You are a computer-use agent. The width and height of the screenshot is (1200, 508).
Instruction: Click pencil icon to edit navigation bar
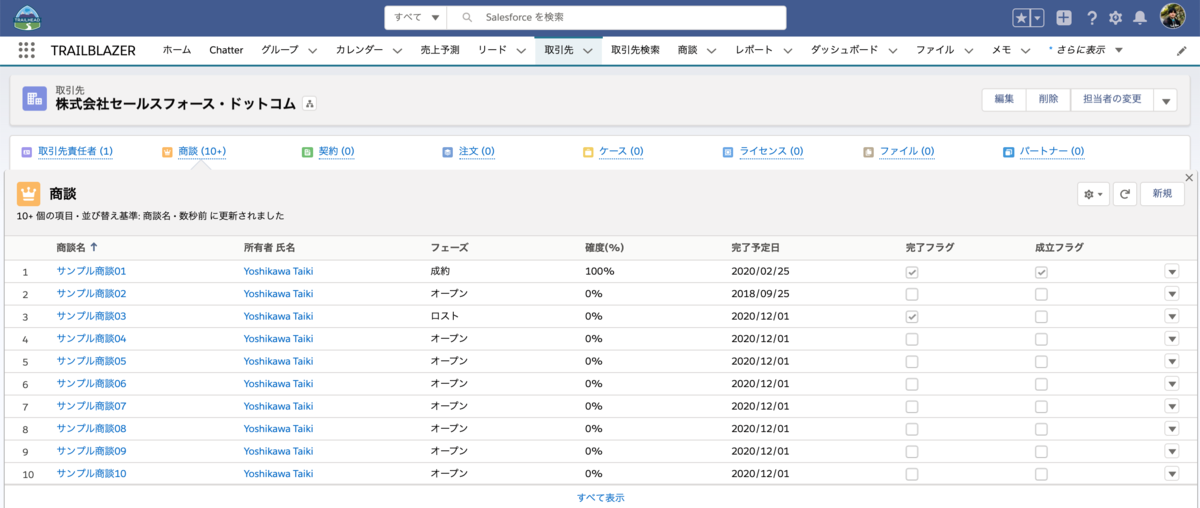tap(1182, 50)
